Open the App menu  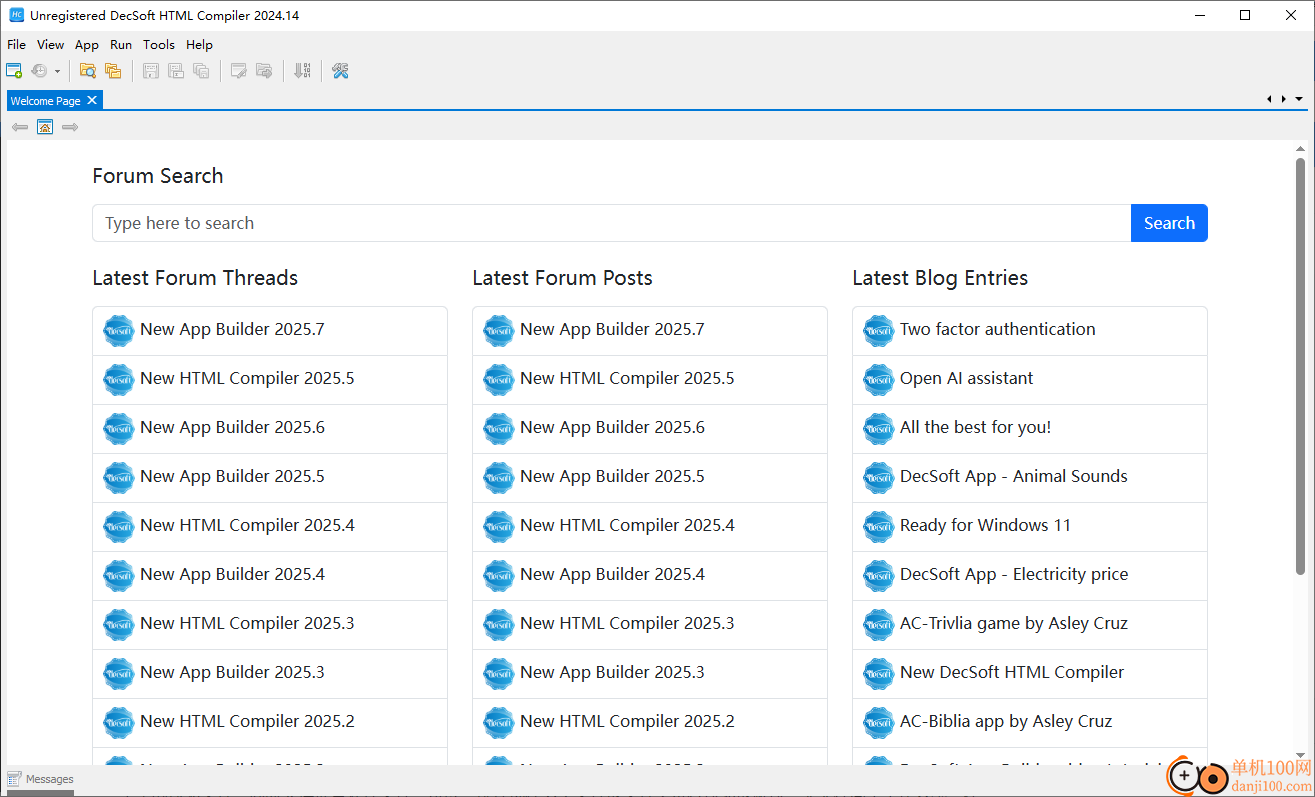87,44
